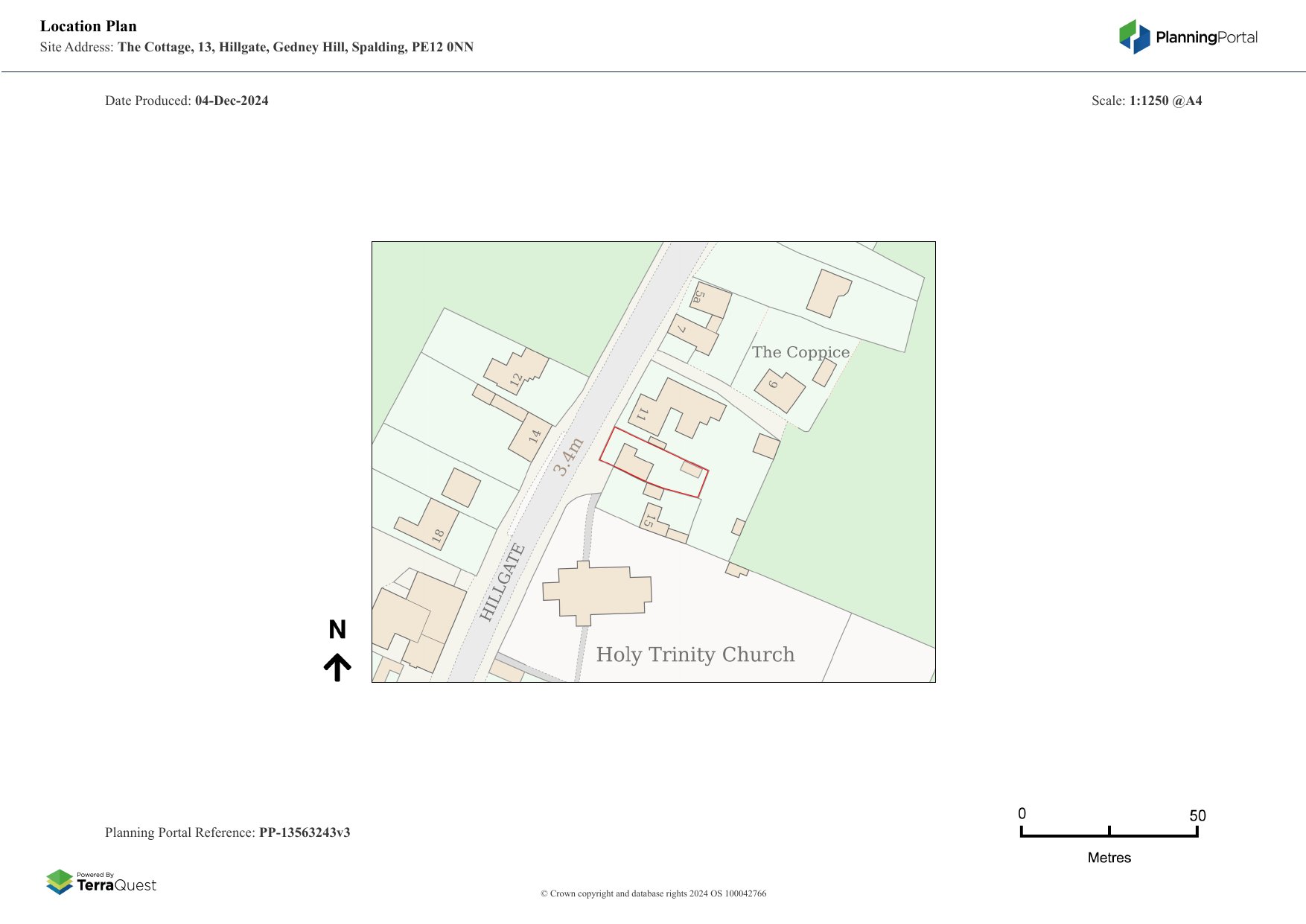Click the north arrow symbol
Screen dimensions: 1306x924
337,667
